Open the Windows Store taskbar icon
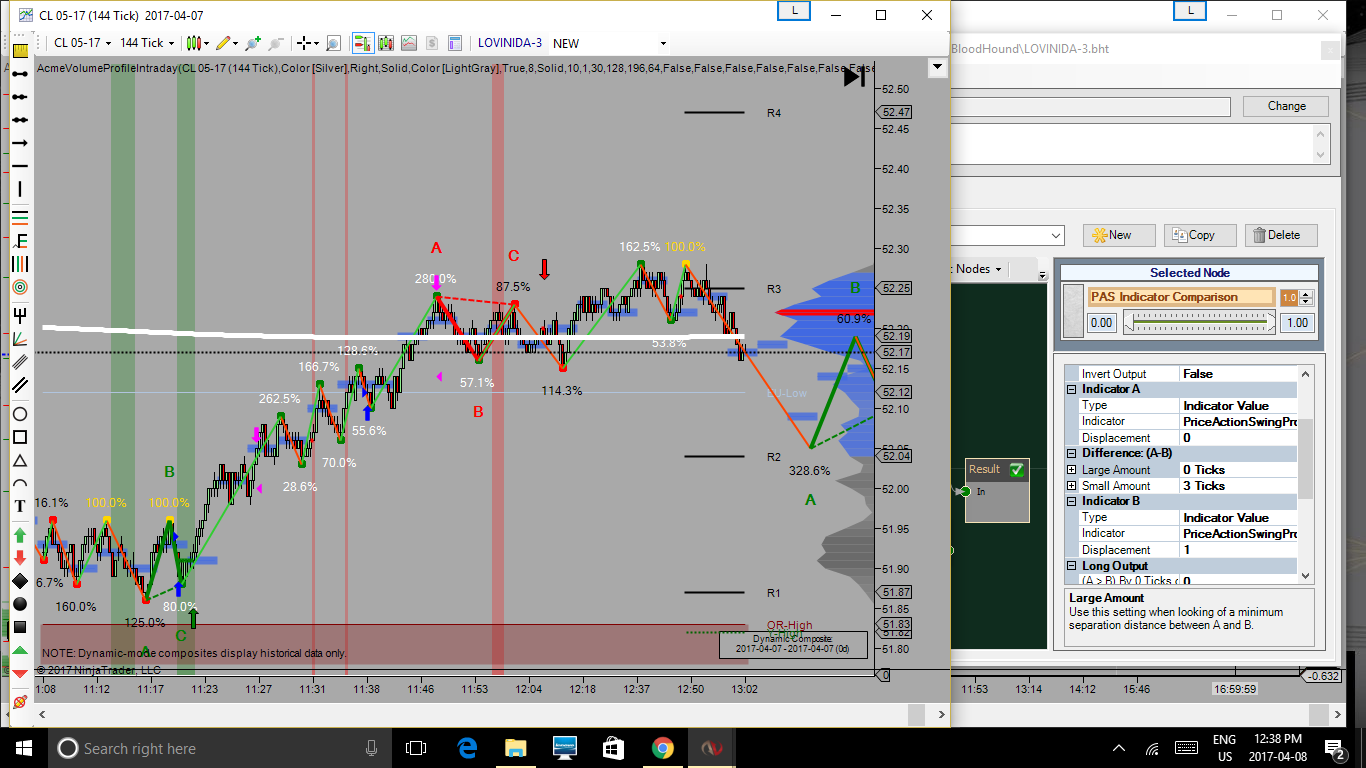Viewport: 1366px width, 768px height. (613, 748)
